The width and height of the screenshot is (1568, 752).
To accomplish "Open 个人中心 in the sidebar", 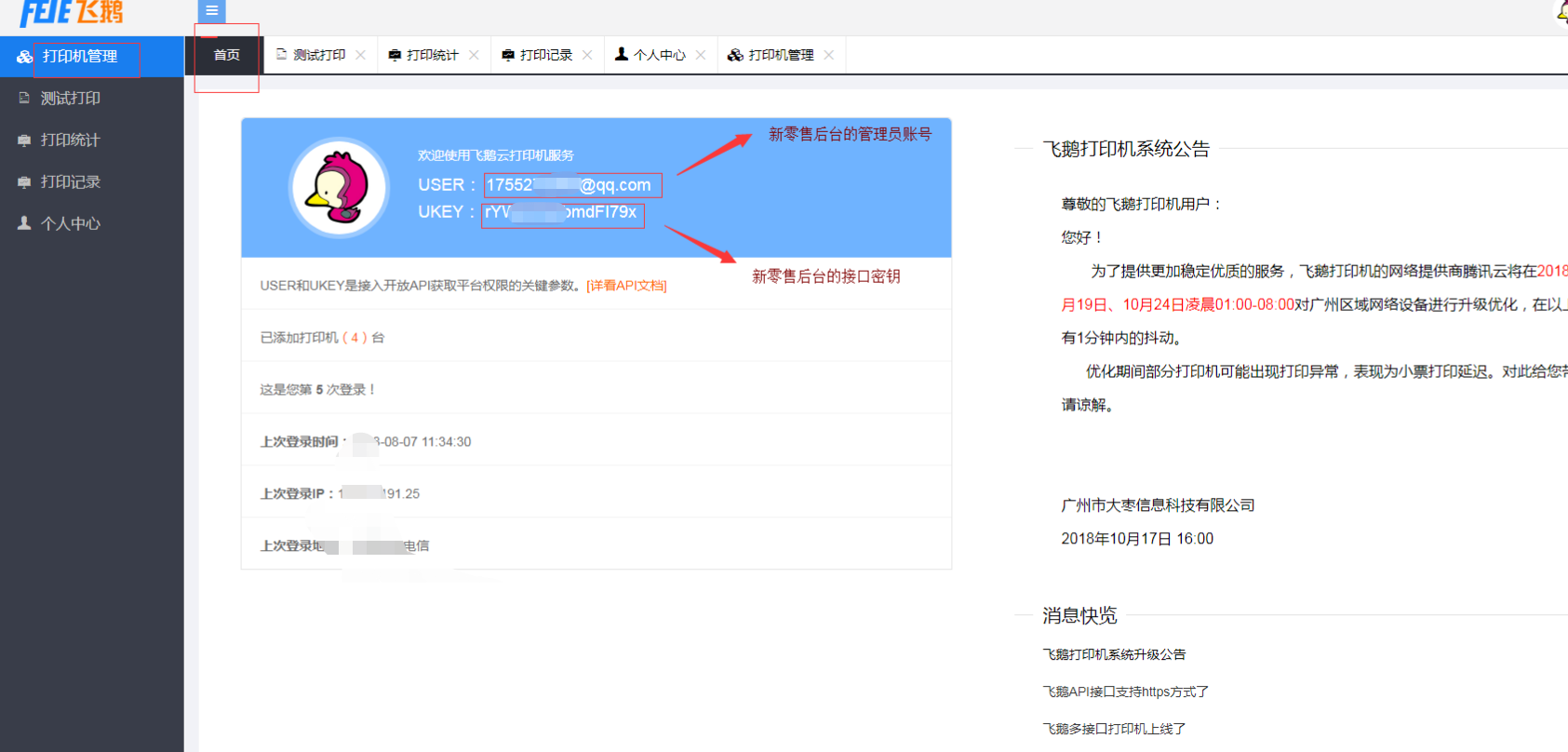I will coord(91,223).
